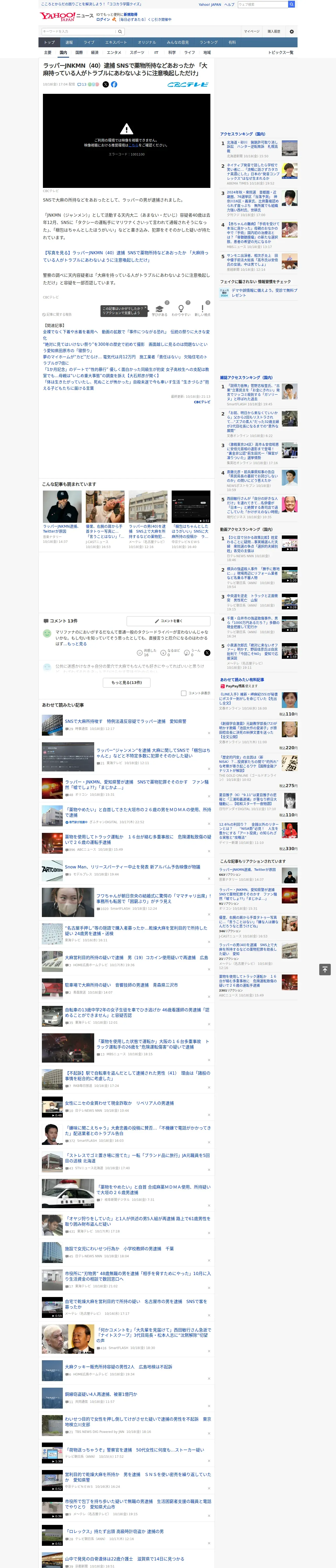
Task: Open the デマや誤情報 quiz campaign link
Action: [265, 293]
